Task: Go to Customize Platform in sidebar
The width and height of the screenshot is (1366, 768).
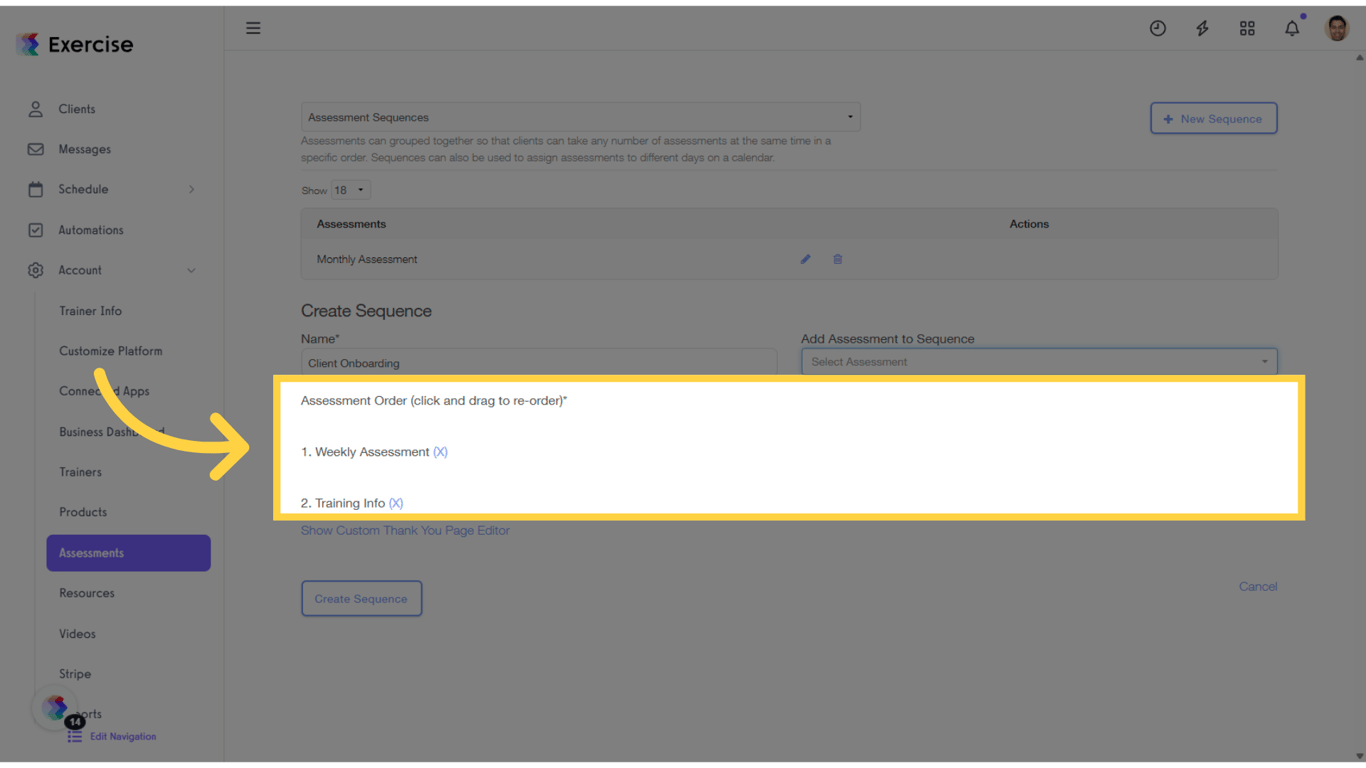Action: [x=110, y=351]
